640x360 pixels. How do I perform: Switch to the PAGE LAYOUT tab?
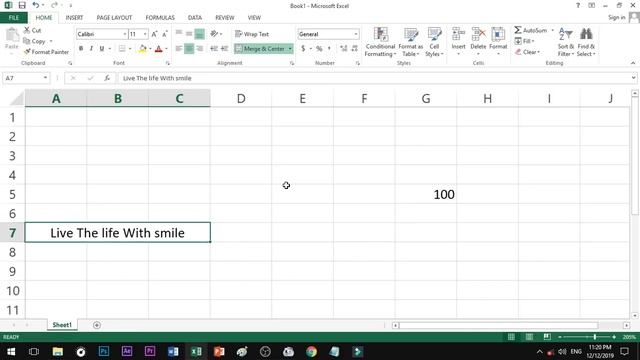(x=114, y=18)
